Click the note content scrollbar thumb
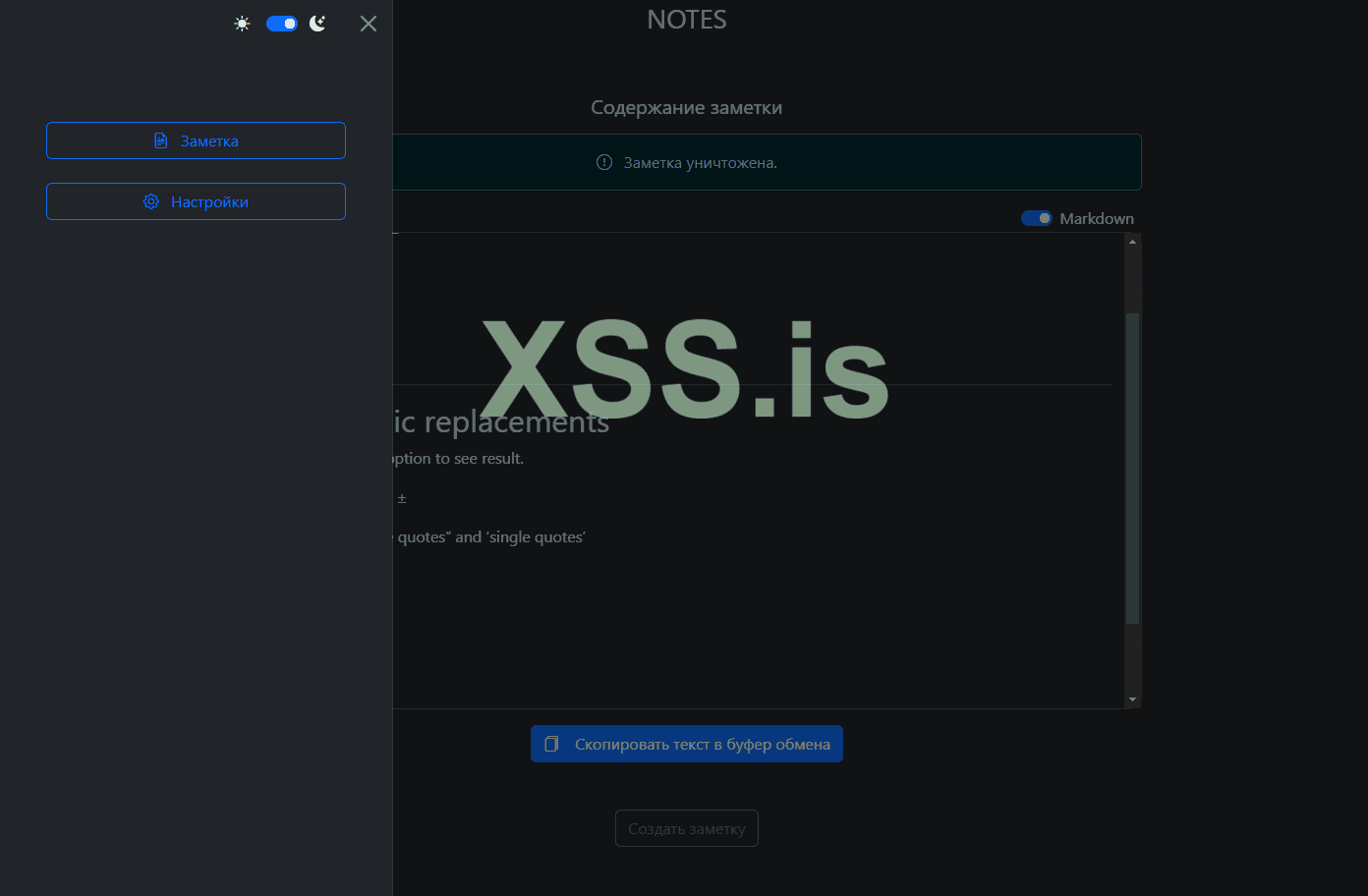Image resolution: width=1368 pixels, height=896 pixels. 1132,468
